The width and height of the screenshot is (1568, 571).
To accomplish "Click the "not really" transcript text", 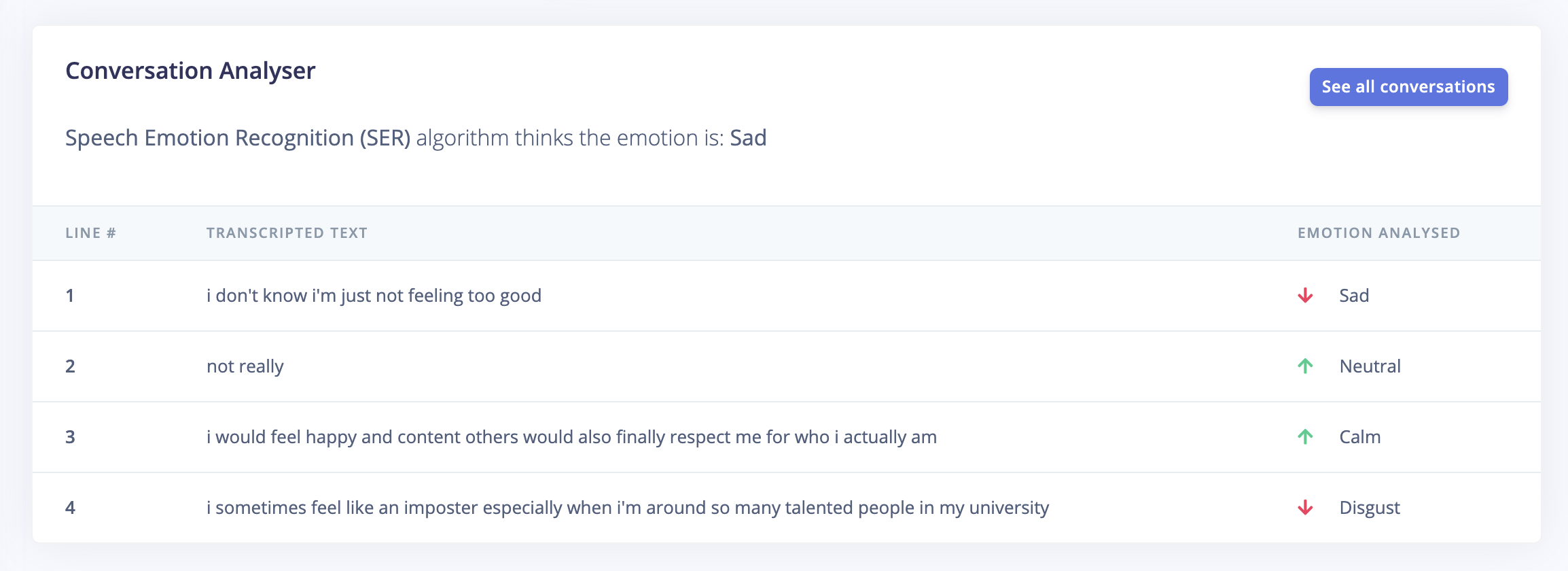I will coord(245,366).
